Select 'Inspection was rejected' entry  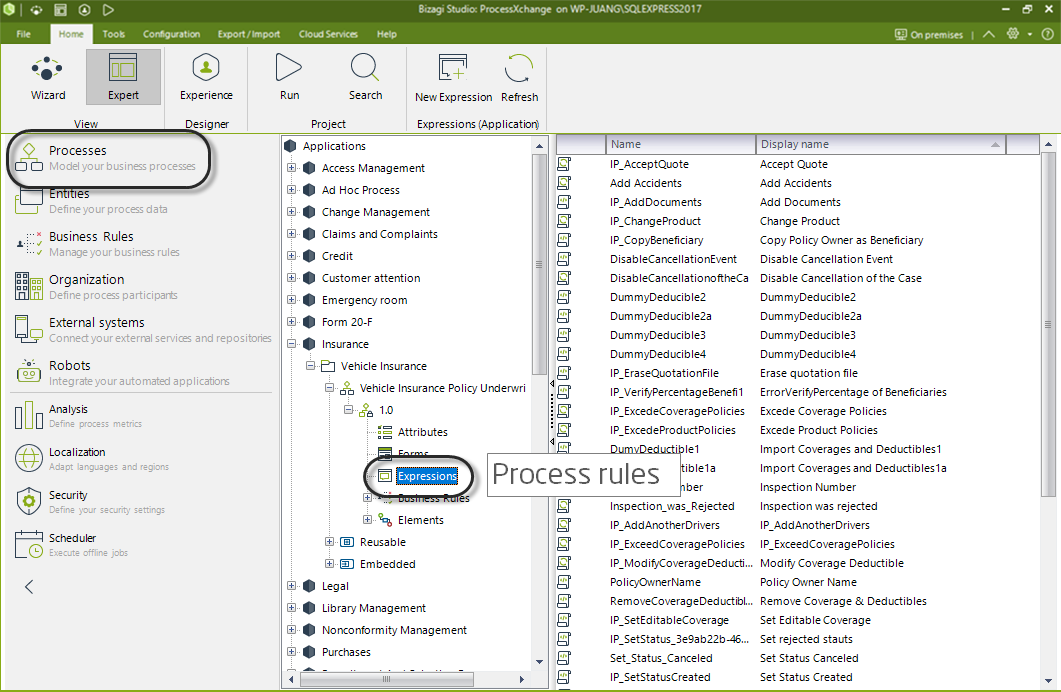coord(819,506)
